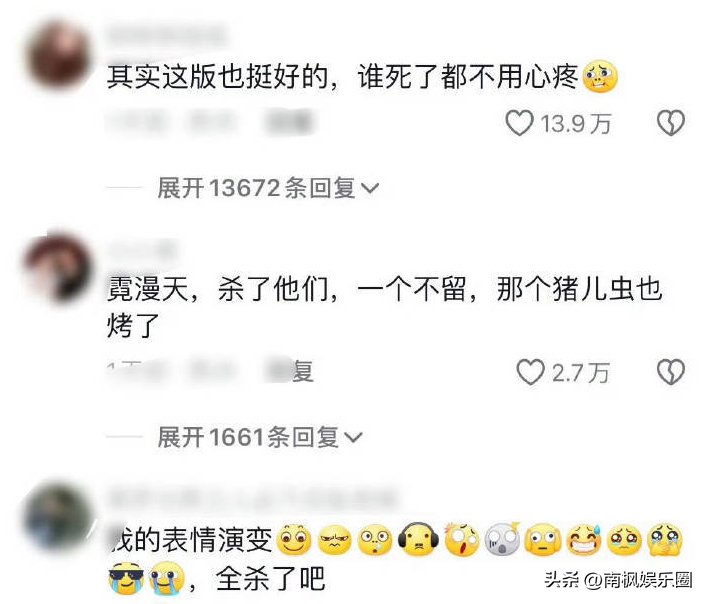Select the comment text 其实这版也挺好的

tap(218, 77)
